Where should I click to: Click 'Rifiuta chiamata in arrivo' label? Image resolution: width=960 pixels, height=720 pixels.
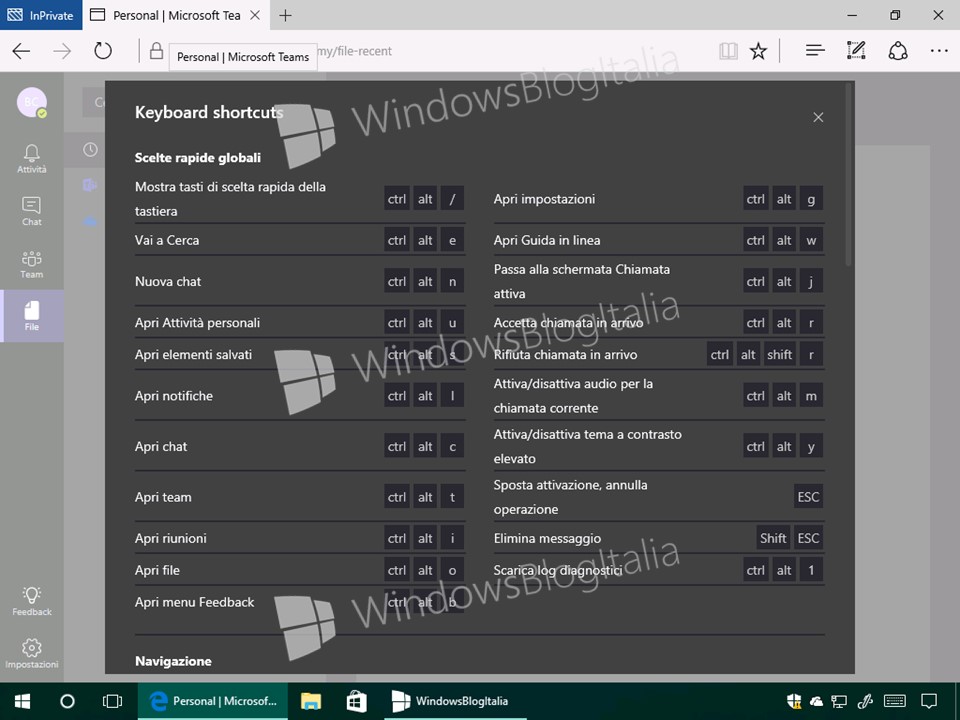coord(565,354)
